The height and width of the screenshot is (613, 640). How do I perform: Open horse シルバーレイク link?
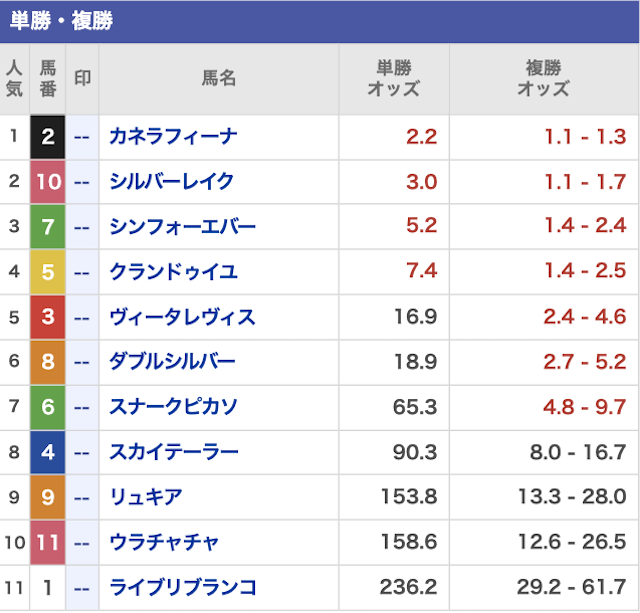(x=171, y=181)
